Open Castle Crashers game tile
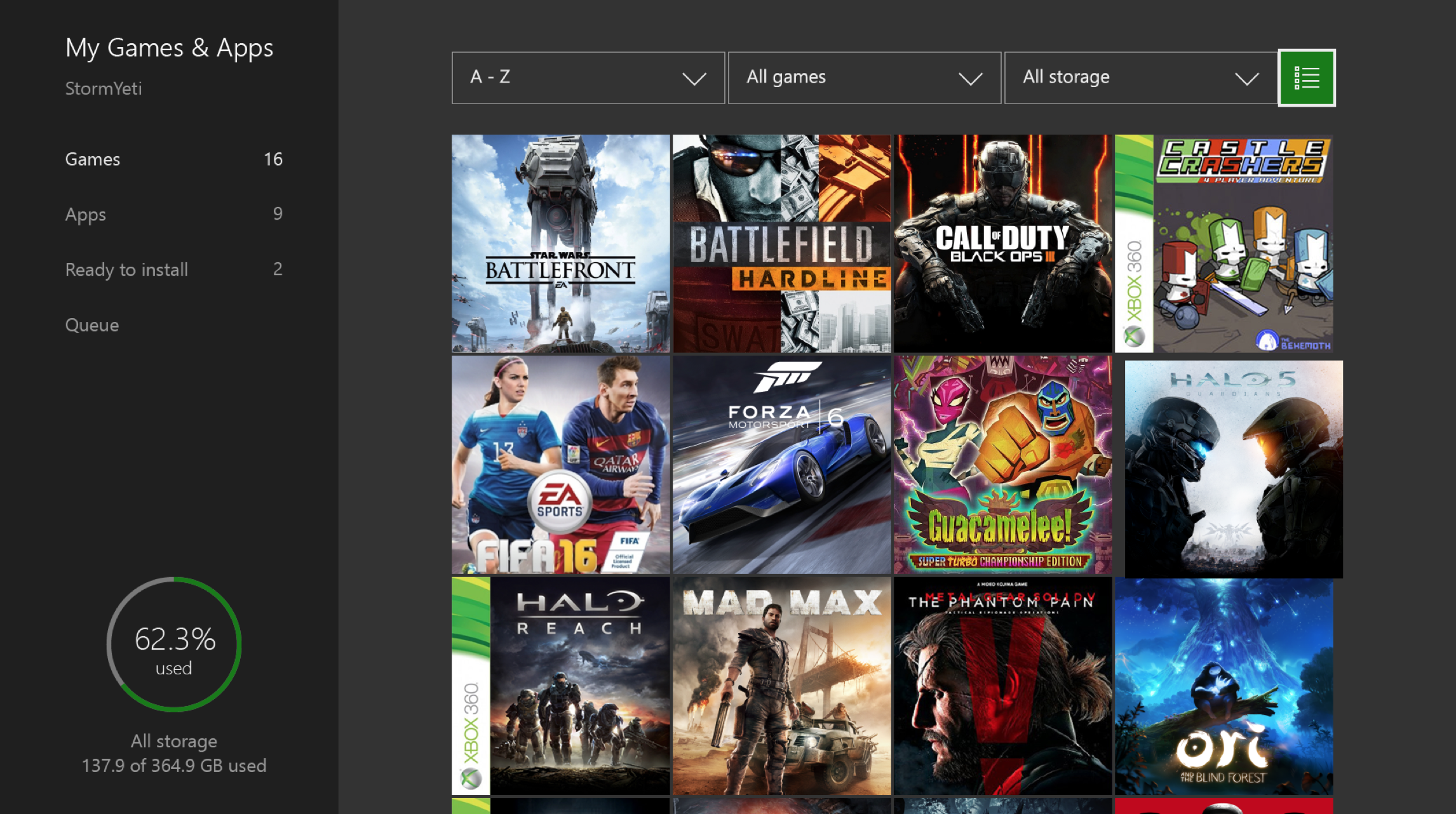The width and height of the screenshot is (1456, 814). (1223, 243)
